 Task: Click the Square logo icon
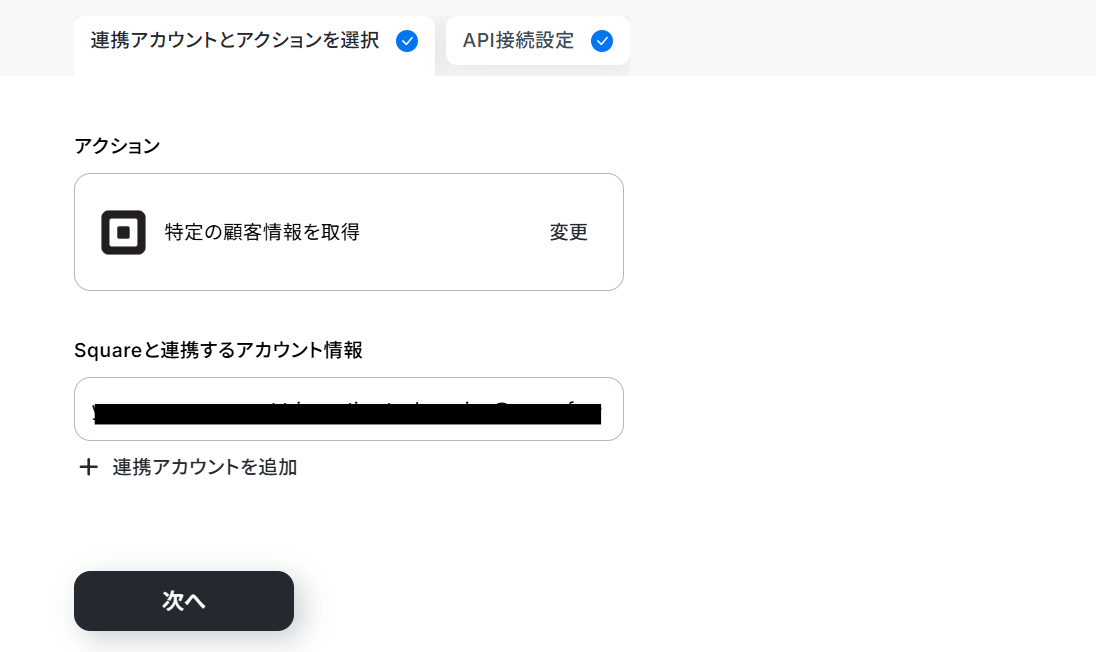pos(123,232)
